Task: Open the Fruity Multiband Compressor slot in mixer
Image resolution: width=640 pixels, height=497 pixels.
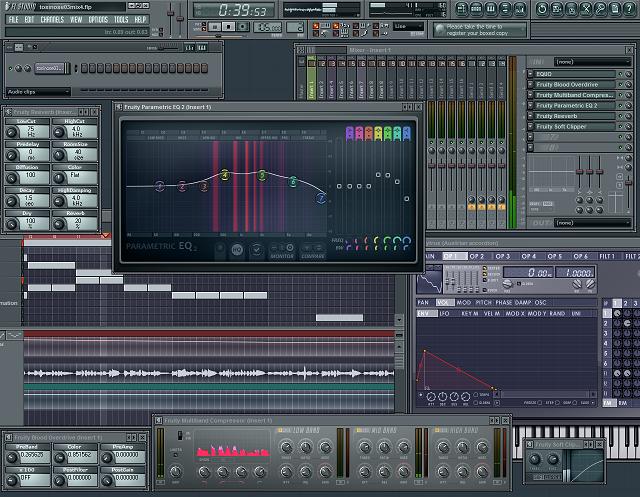Action: (x=575, y=95)
